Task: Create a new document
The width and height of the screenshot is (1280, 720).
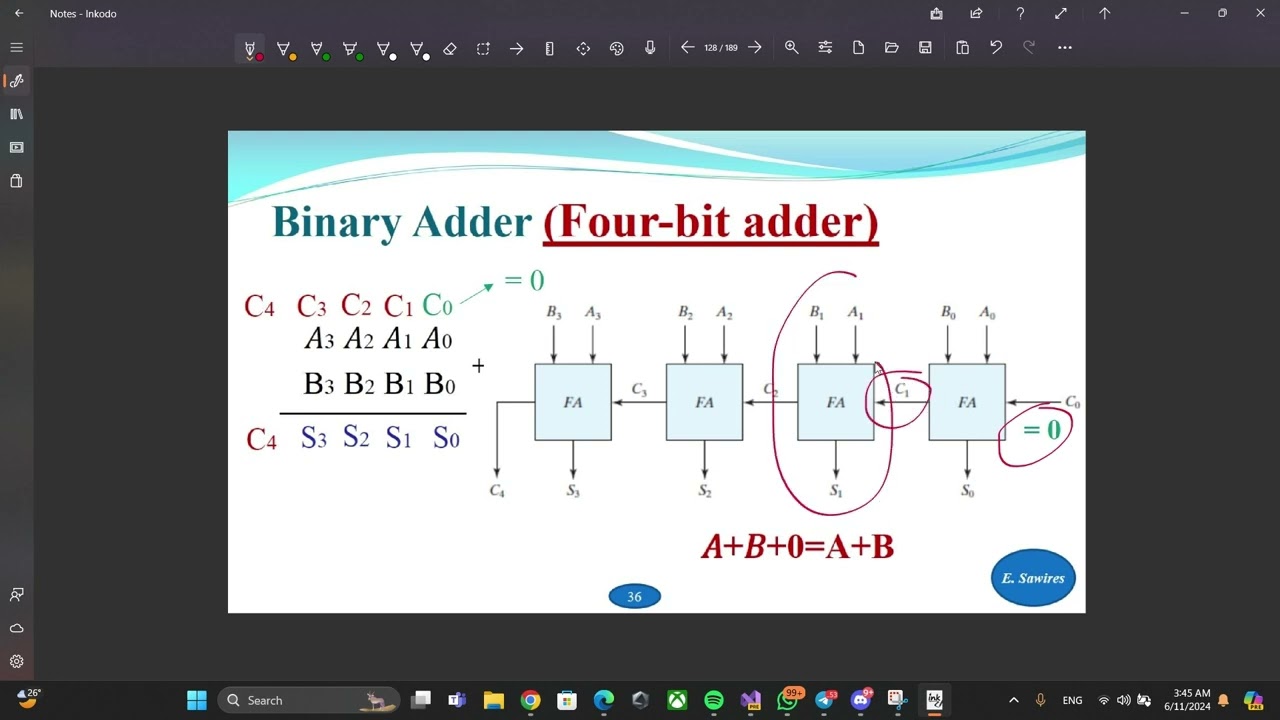Action: click(858, 47)
